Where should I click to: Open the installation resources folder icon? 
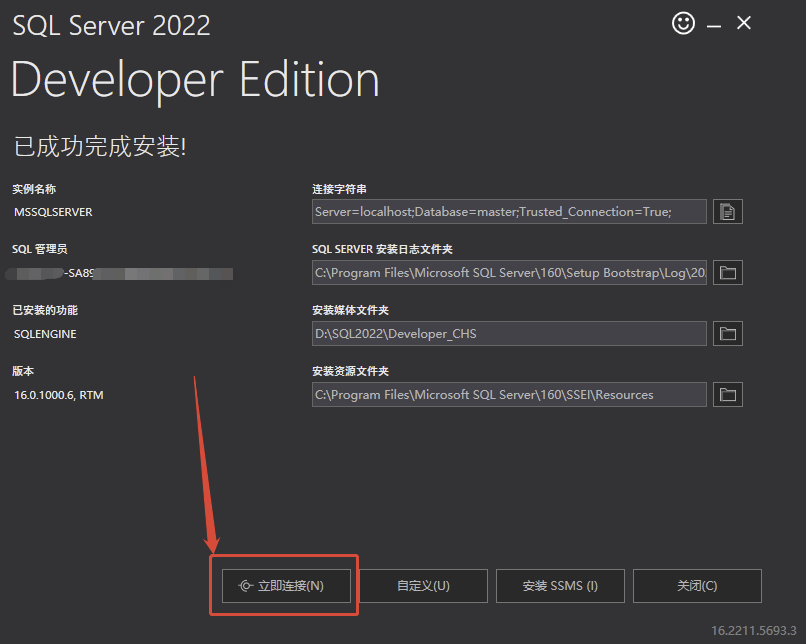tap(727, 394)
